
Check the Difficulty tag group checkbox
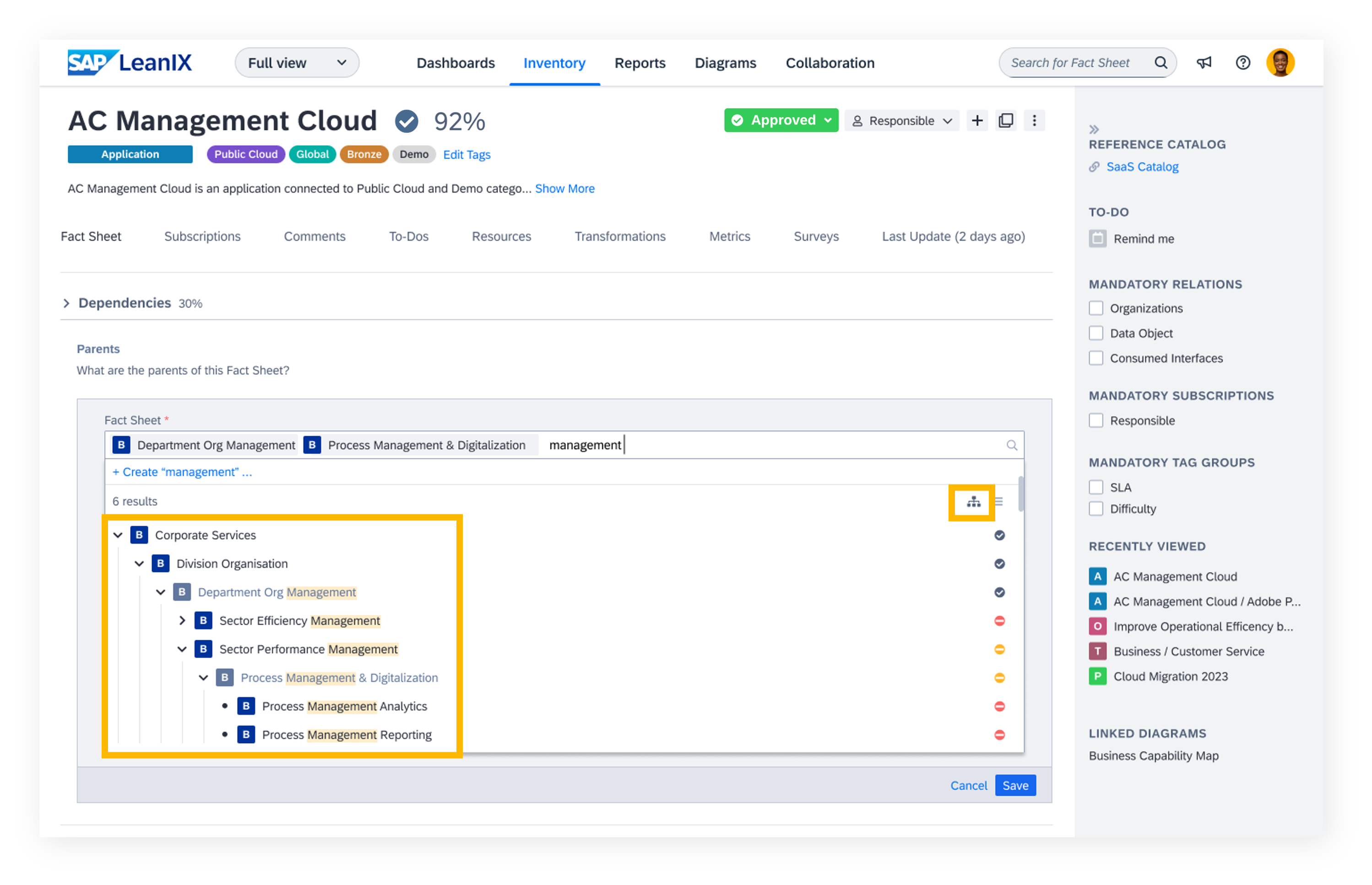(x=1096, y=508)
